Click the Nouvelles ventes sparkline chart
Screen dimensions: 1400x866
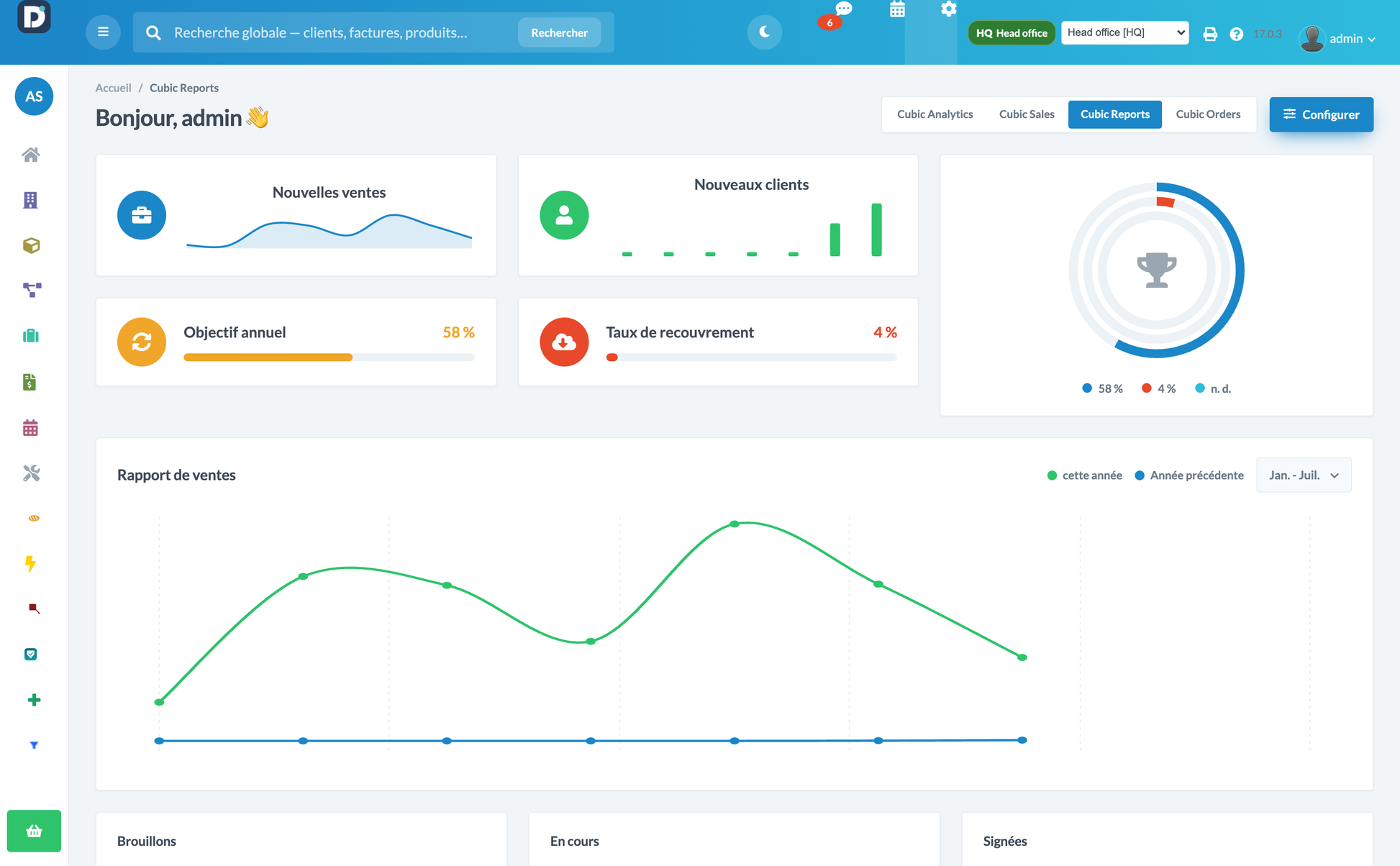point(329,231)
